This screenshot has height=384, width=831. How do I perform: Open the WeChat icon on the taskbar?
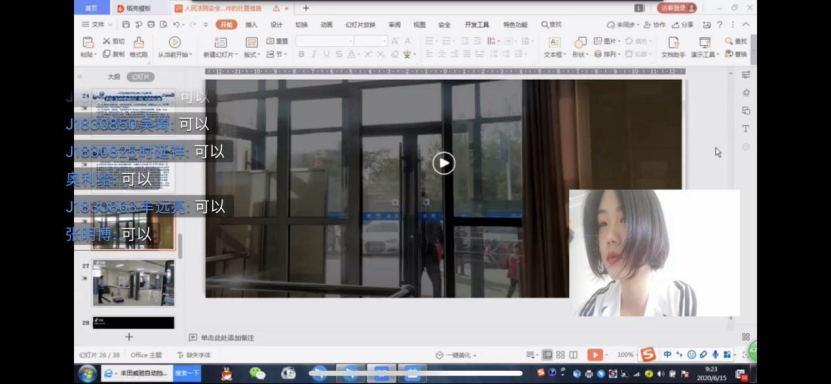pyautogui.click(x=257, y=373)
